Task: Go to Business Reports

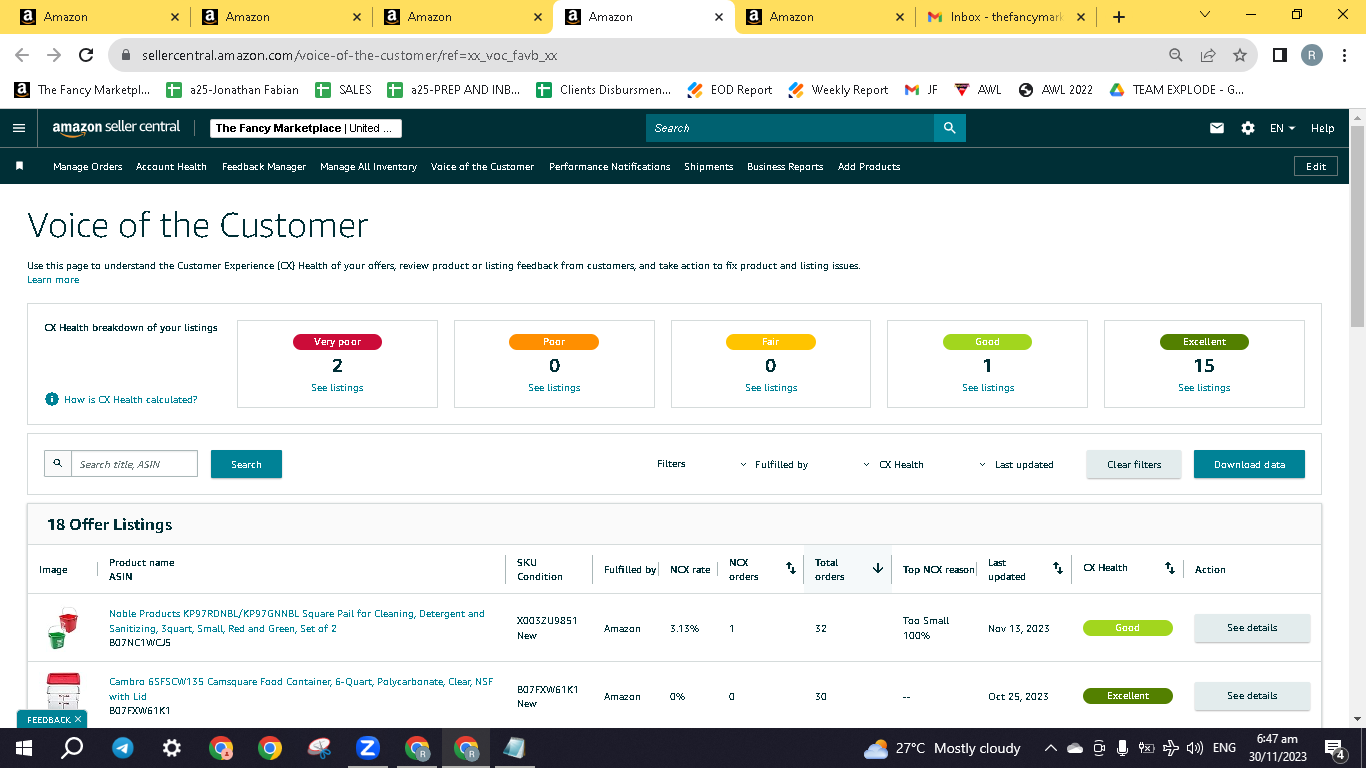Action: (x=785, y=167)
